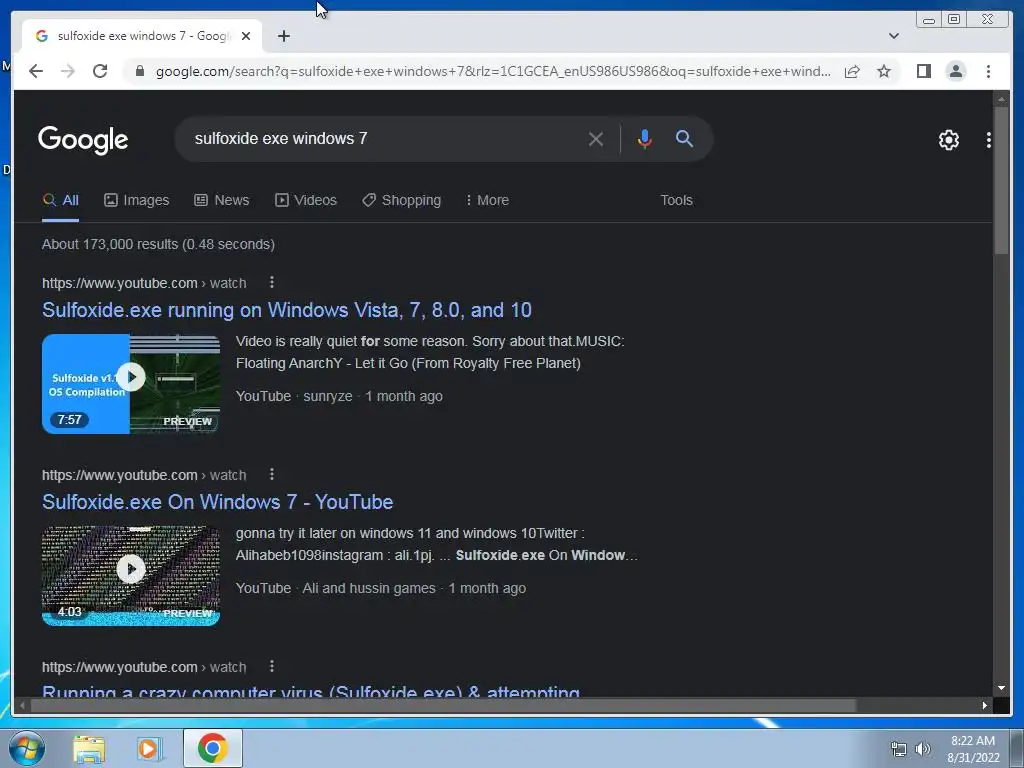Expand the More search categories
Viewport: 1024px width, 768px height.
487,200
